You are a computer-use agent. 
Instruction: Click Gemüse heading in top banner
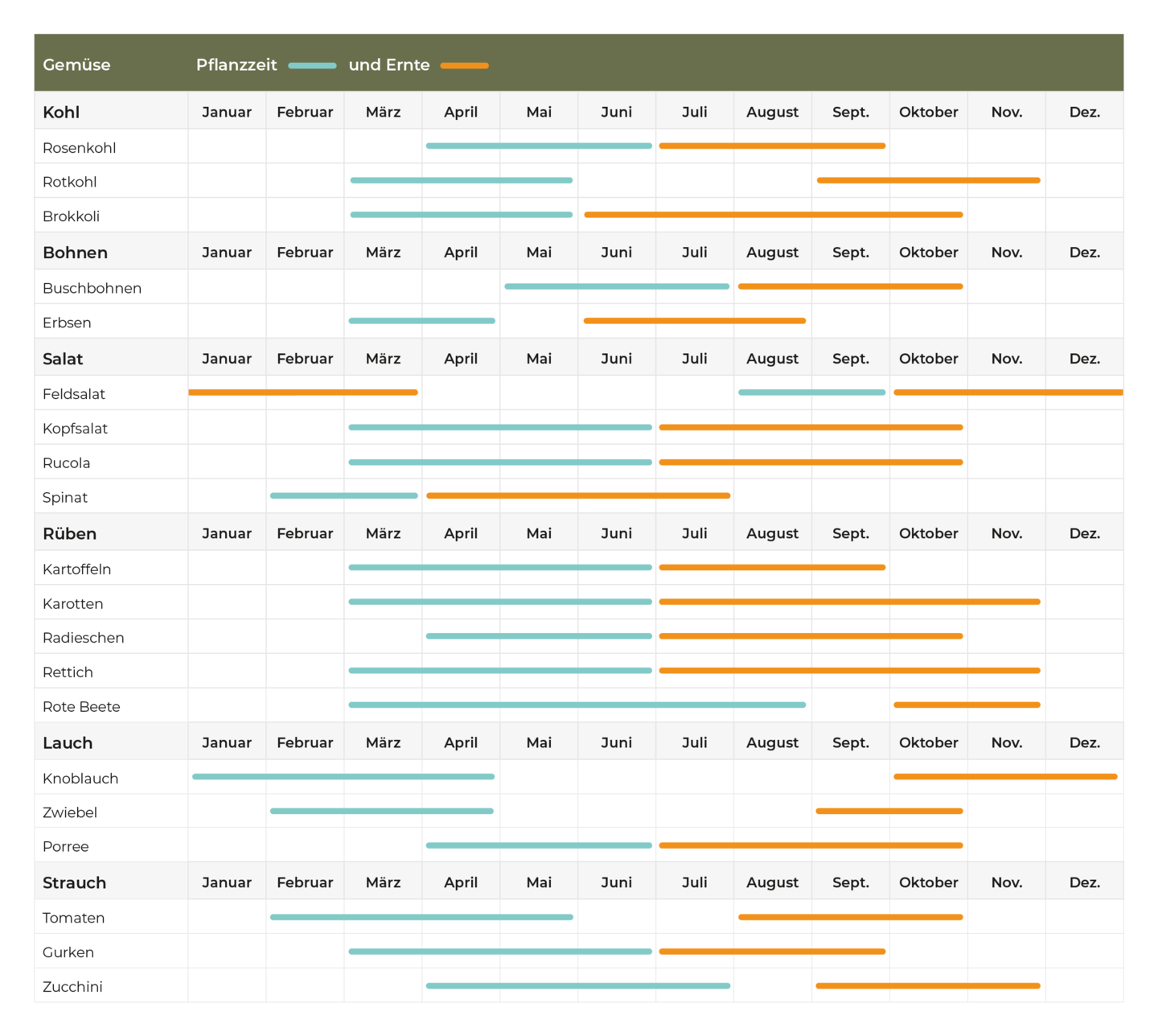(76, 65)
